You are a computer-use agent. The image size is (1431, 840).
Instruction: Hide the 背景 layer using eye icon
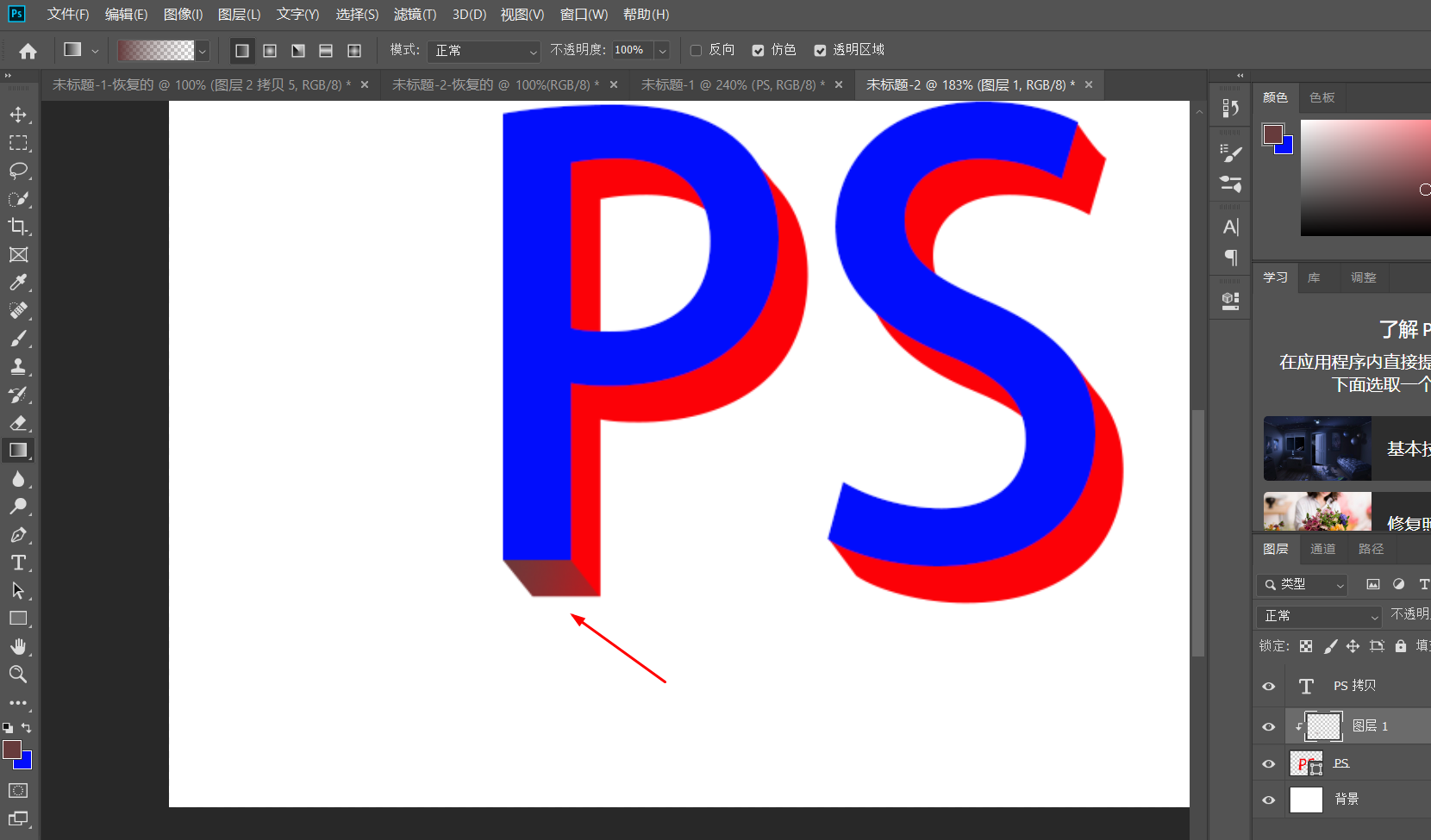coord(1268,800)
